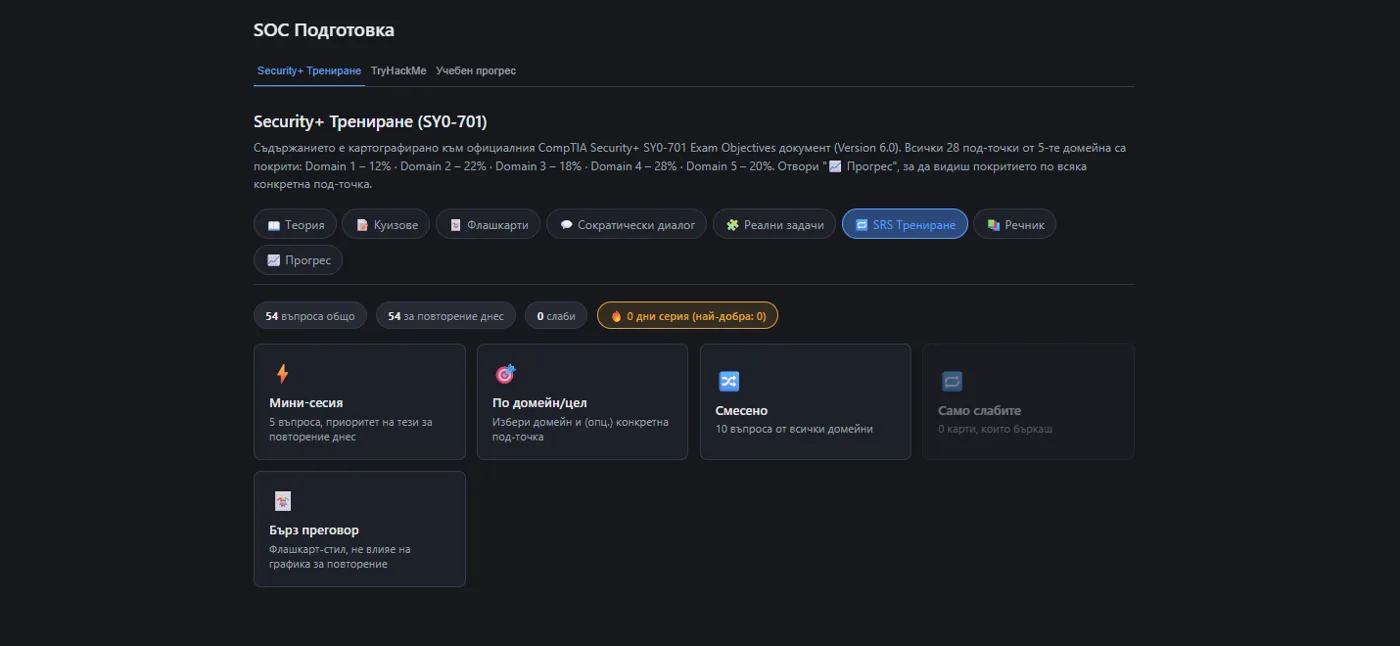Click the SOC Подготовка heading
This screenshot has width=1400, height=646.
(x=324, y=30)
